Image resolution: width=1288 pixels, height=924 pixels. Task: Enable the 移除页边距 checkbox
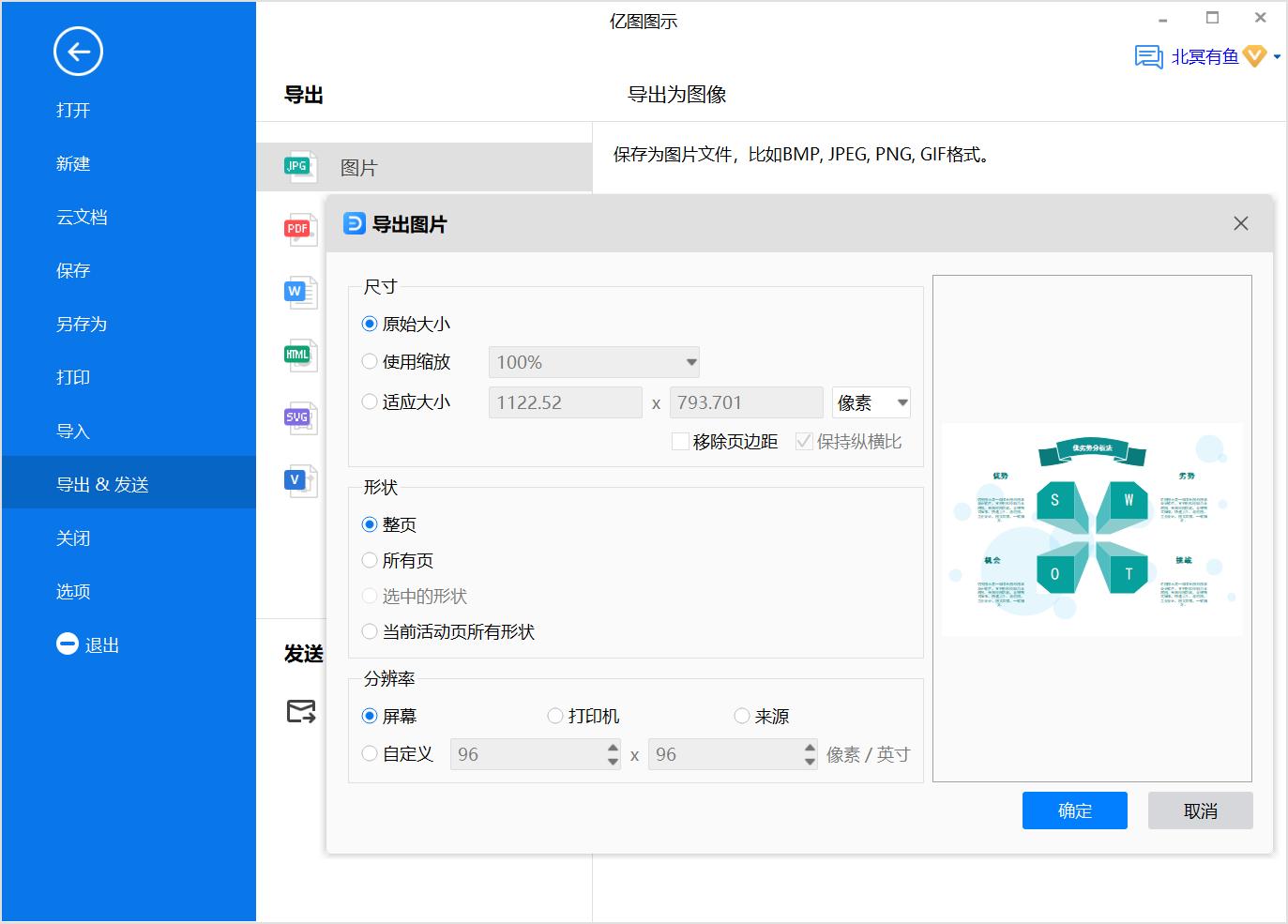point(680,441)
